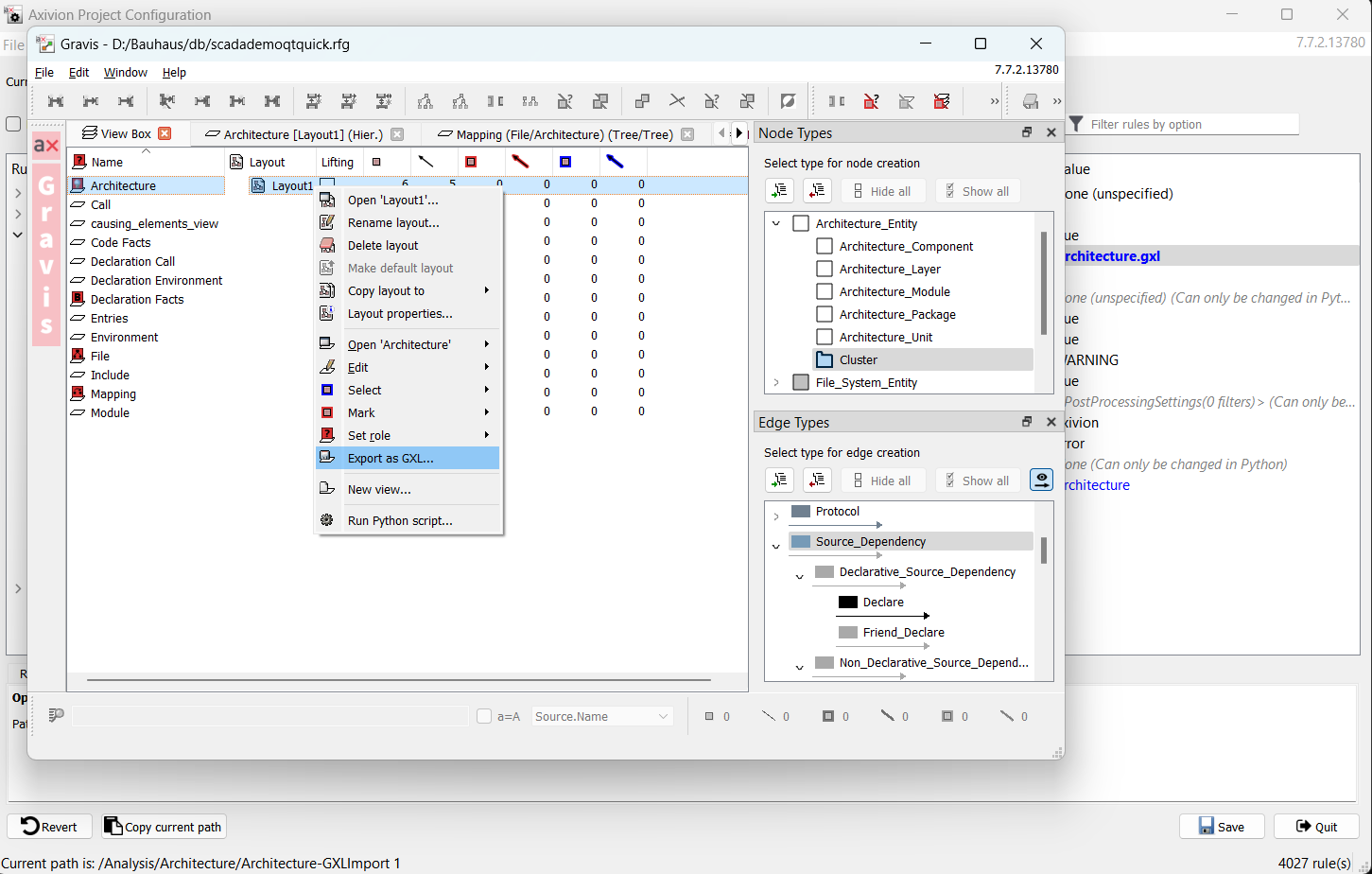Open the Source.Name dropdown
The image size is (1372, 874).
[x=602, y=716]
